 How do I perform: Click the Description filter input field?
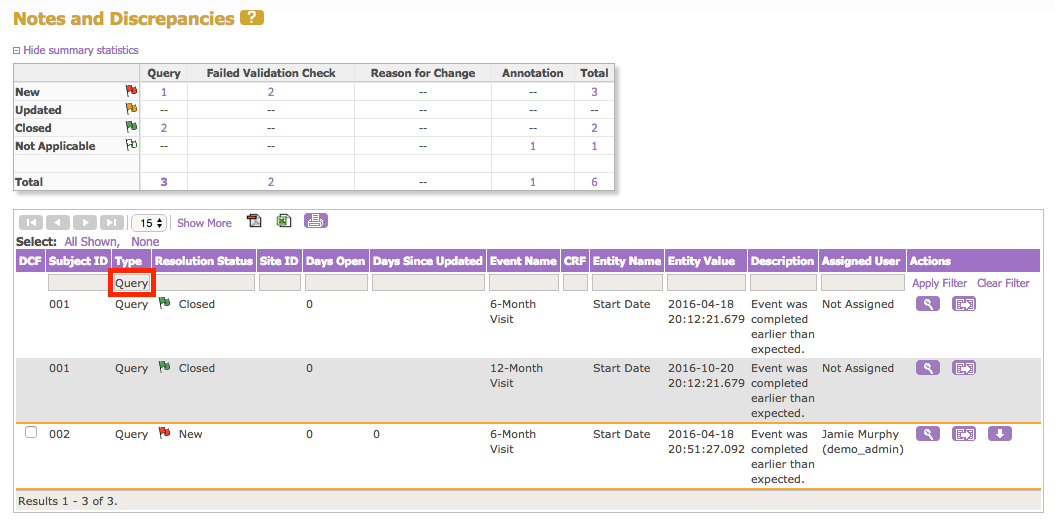783,283
